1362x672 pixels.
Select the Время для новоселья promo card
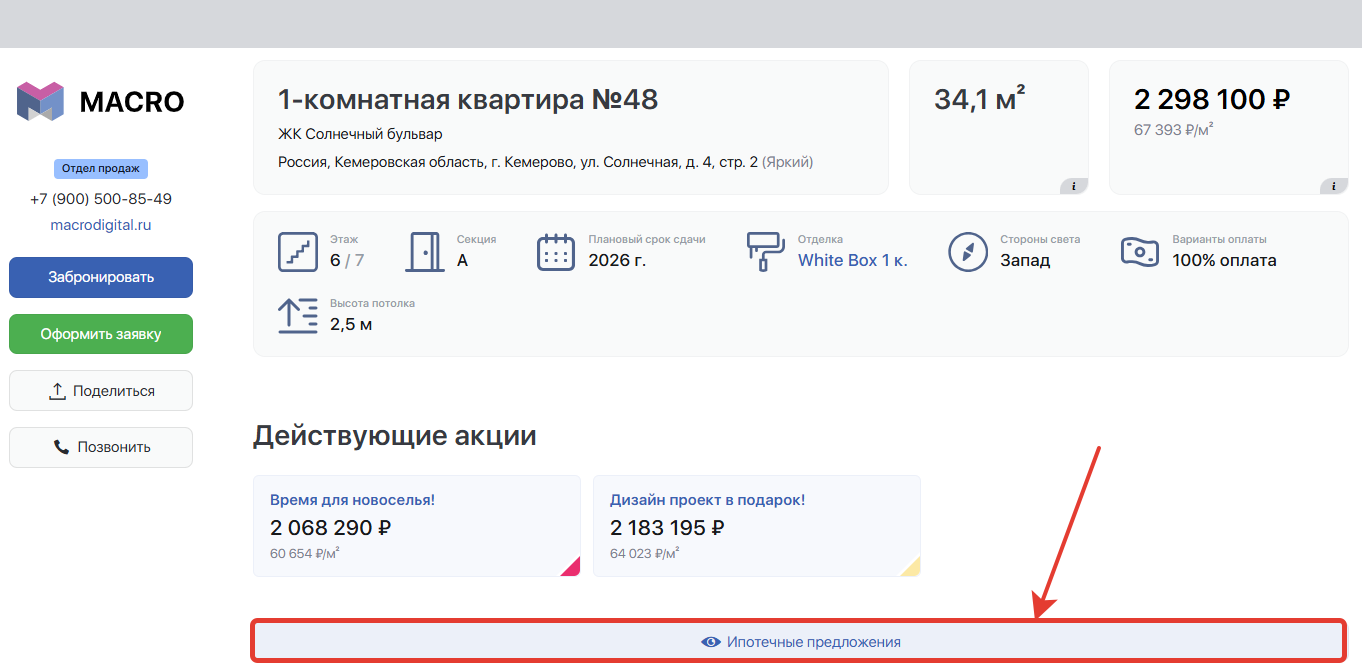pyautogui.click(x=417, y=526)
